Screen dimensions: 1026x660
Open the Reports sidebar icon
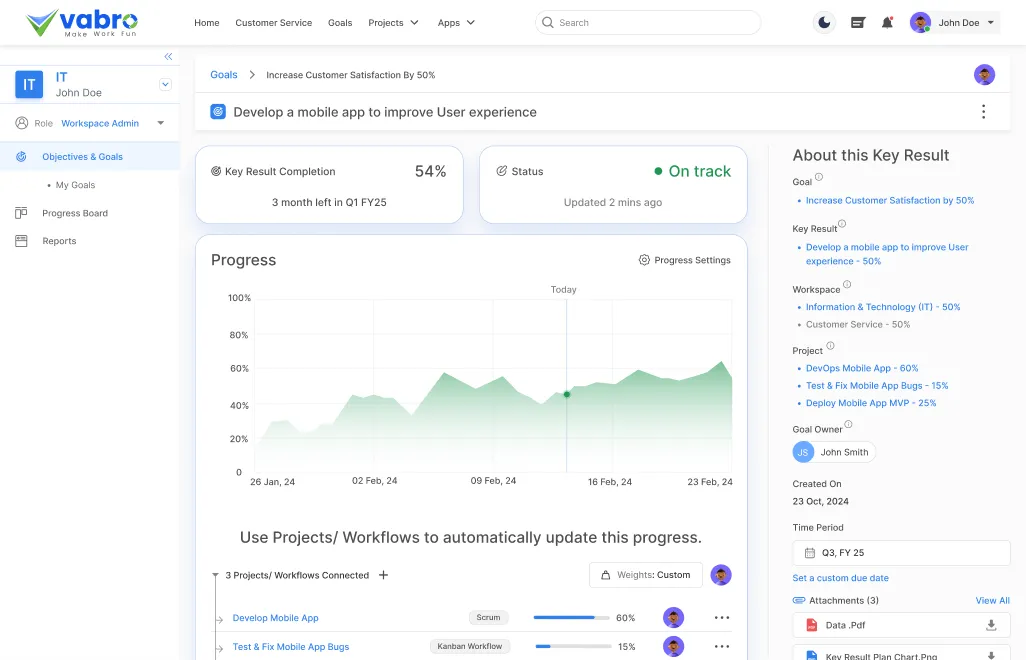[22, 240]
